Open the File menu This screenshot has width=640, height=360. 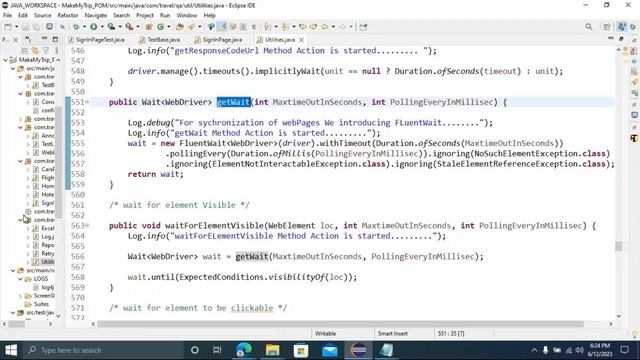(x=7, y=15)
